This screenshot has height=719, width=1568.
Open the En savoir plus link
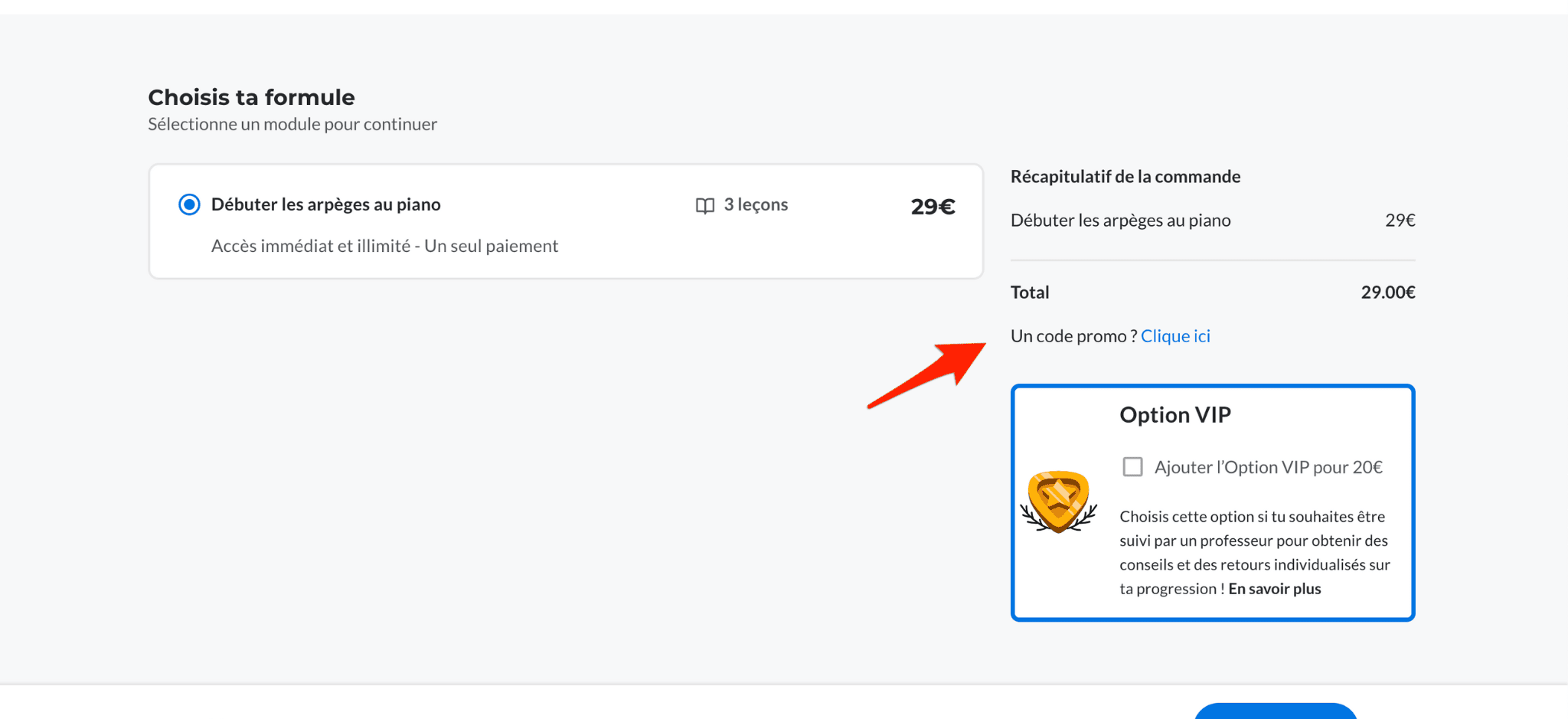point(1275,589)
